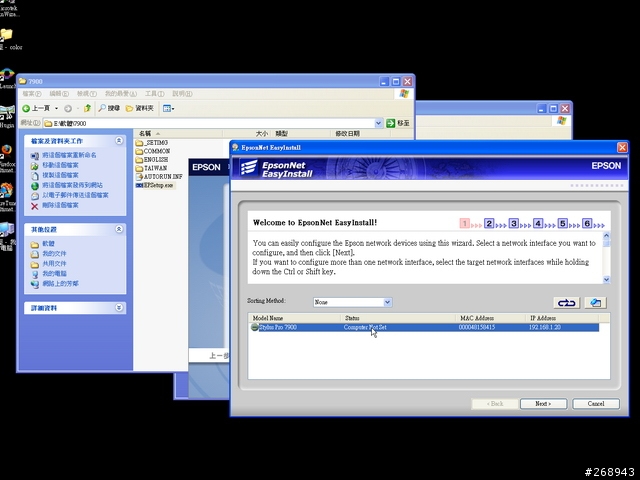Collapse the Other Places (其他位置) panel

[x=119, y=229]
